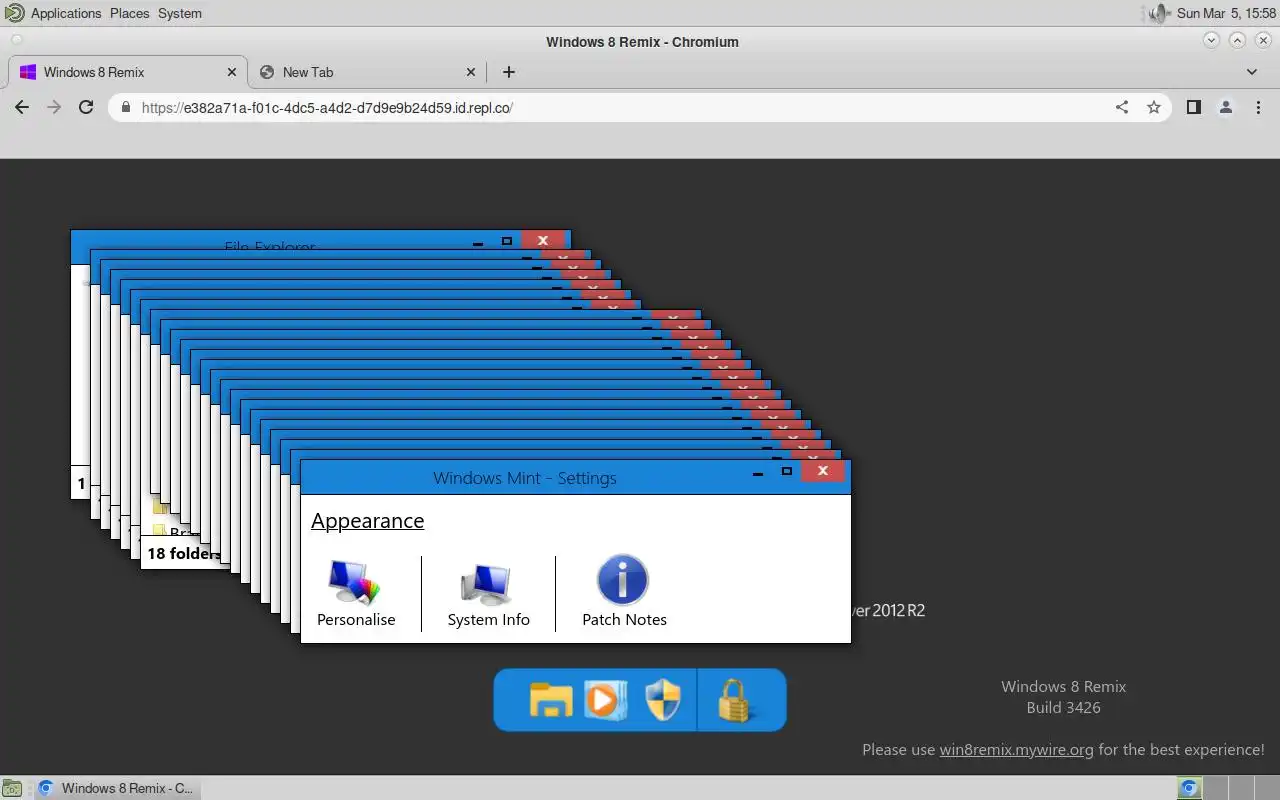Image resolution: width=1280 pixels, height=800 pixels.
Task: Open Chromium three-dot menu
Action: coord(1258,107)
